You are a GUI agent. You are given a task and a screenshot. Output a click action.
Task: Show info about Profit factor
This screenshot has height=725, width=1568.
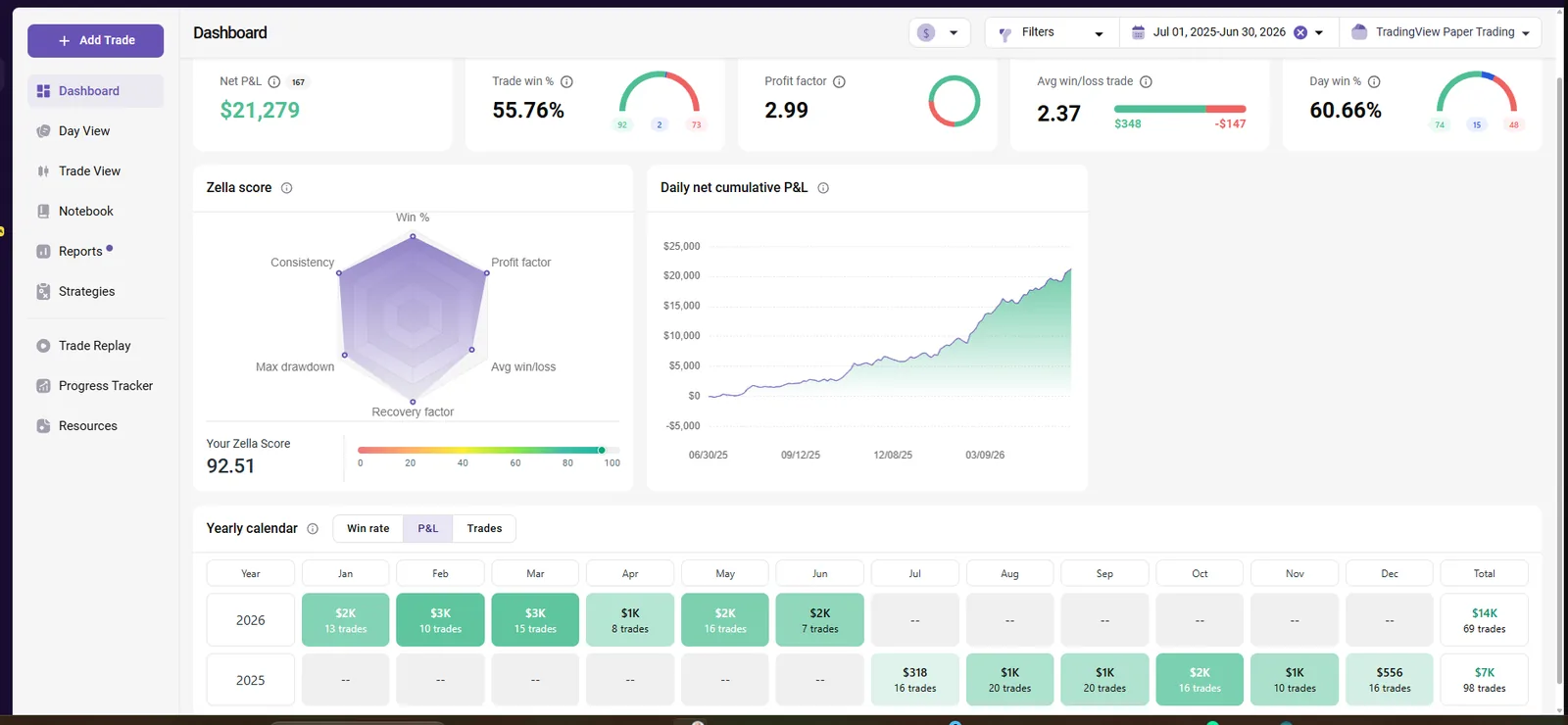click(x=839, y=82)
